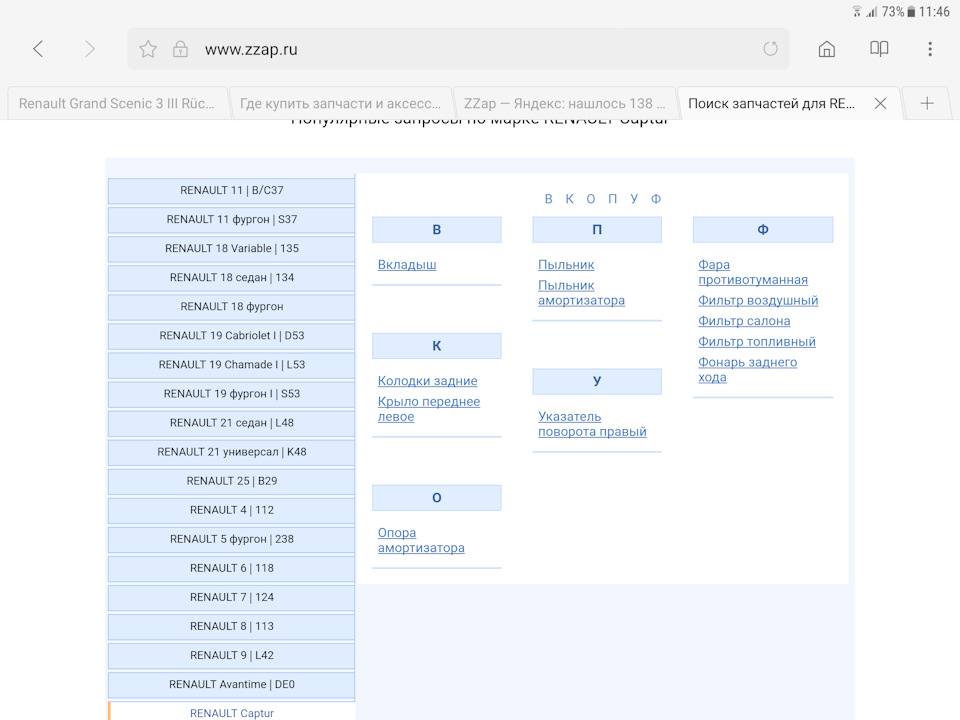Image resolution: width=960 pixels, height=720 pixels.
Task: Open bookmarks with the book icon
Action: click(x=879, y=49)
